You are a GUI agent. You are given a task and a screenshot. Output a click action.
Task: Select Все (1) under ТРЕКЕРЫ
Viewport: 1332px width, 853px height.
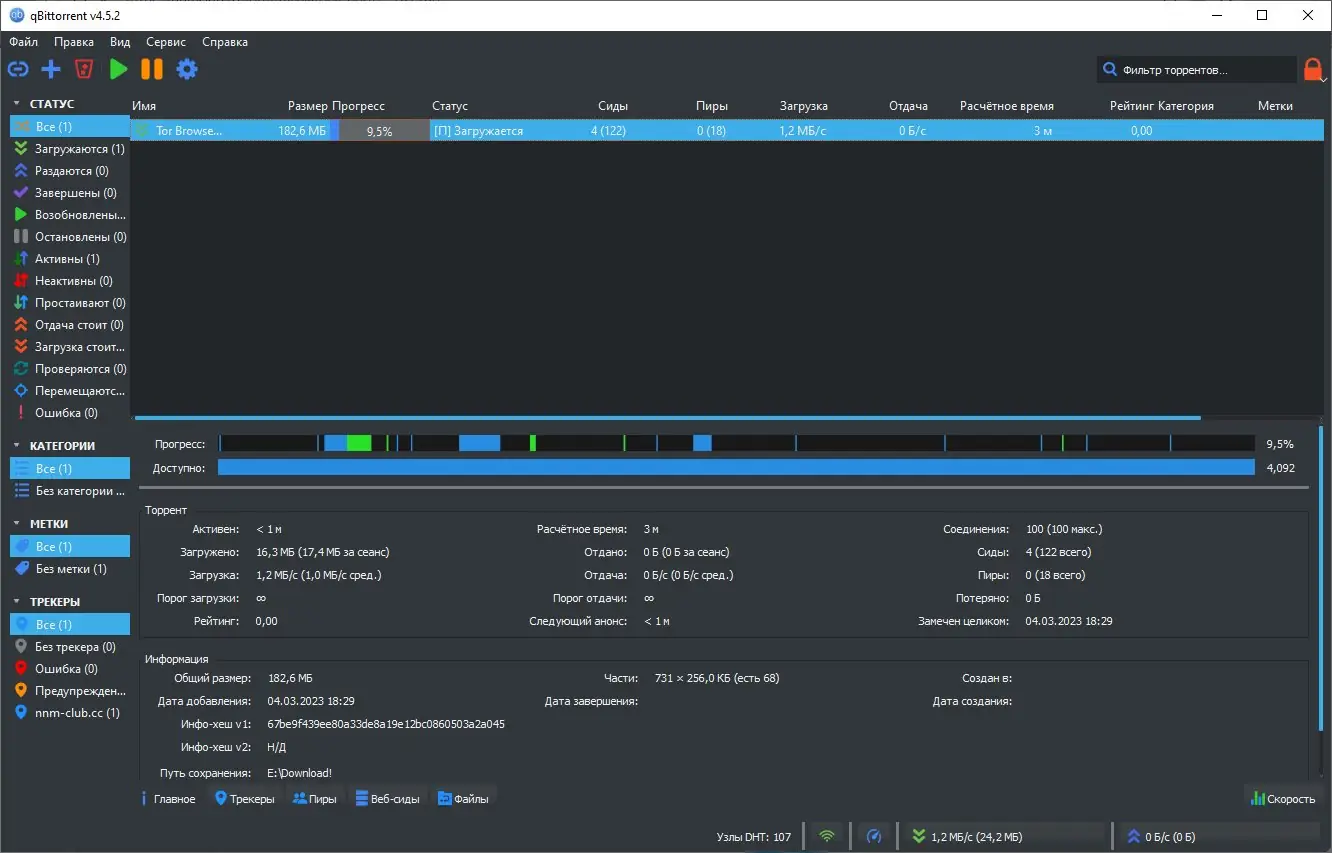click(70, 625)
